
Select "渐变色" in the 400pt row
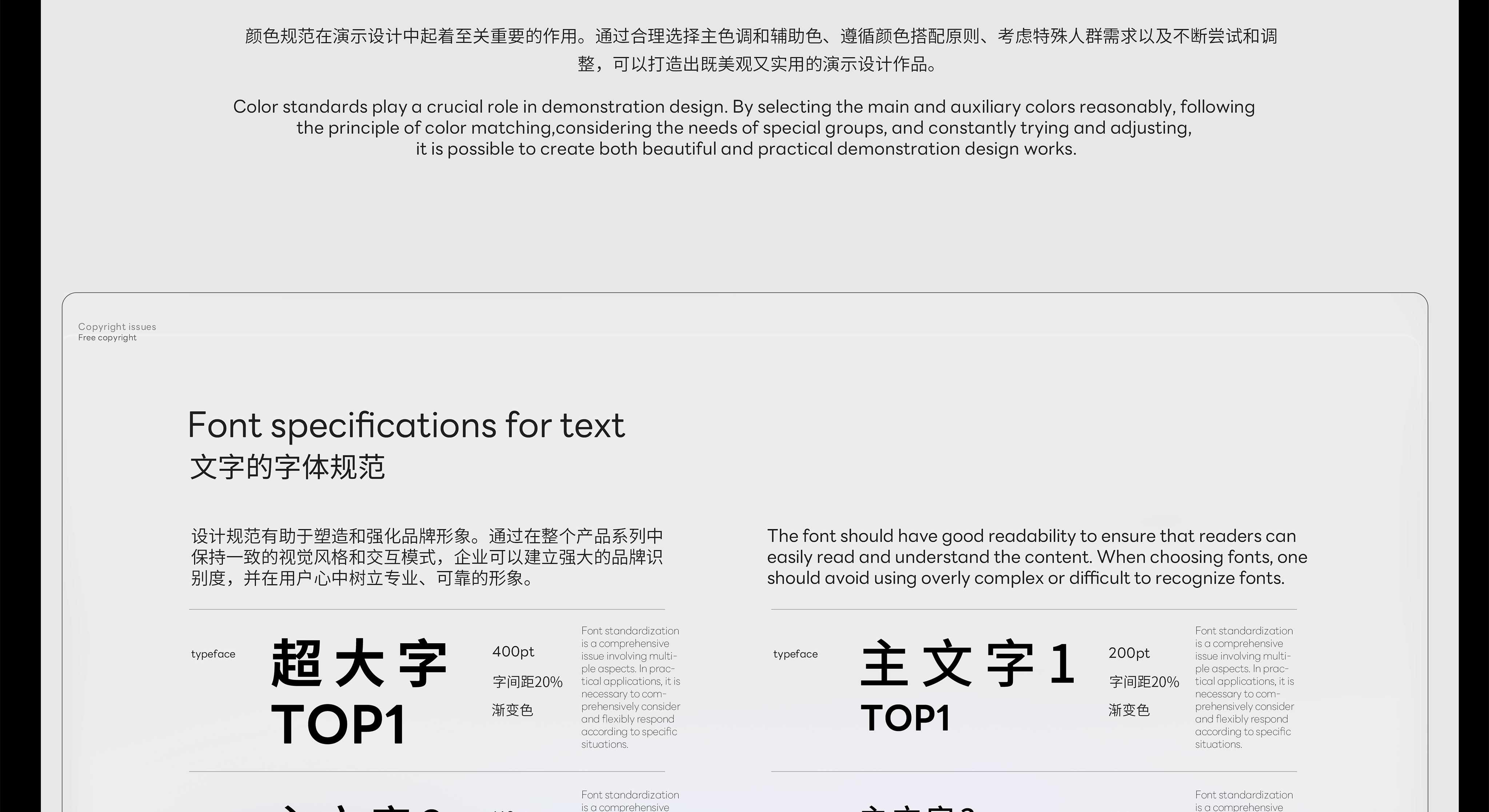tap(512, 710)
